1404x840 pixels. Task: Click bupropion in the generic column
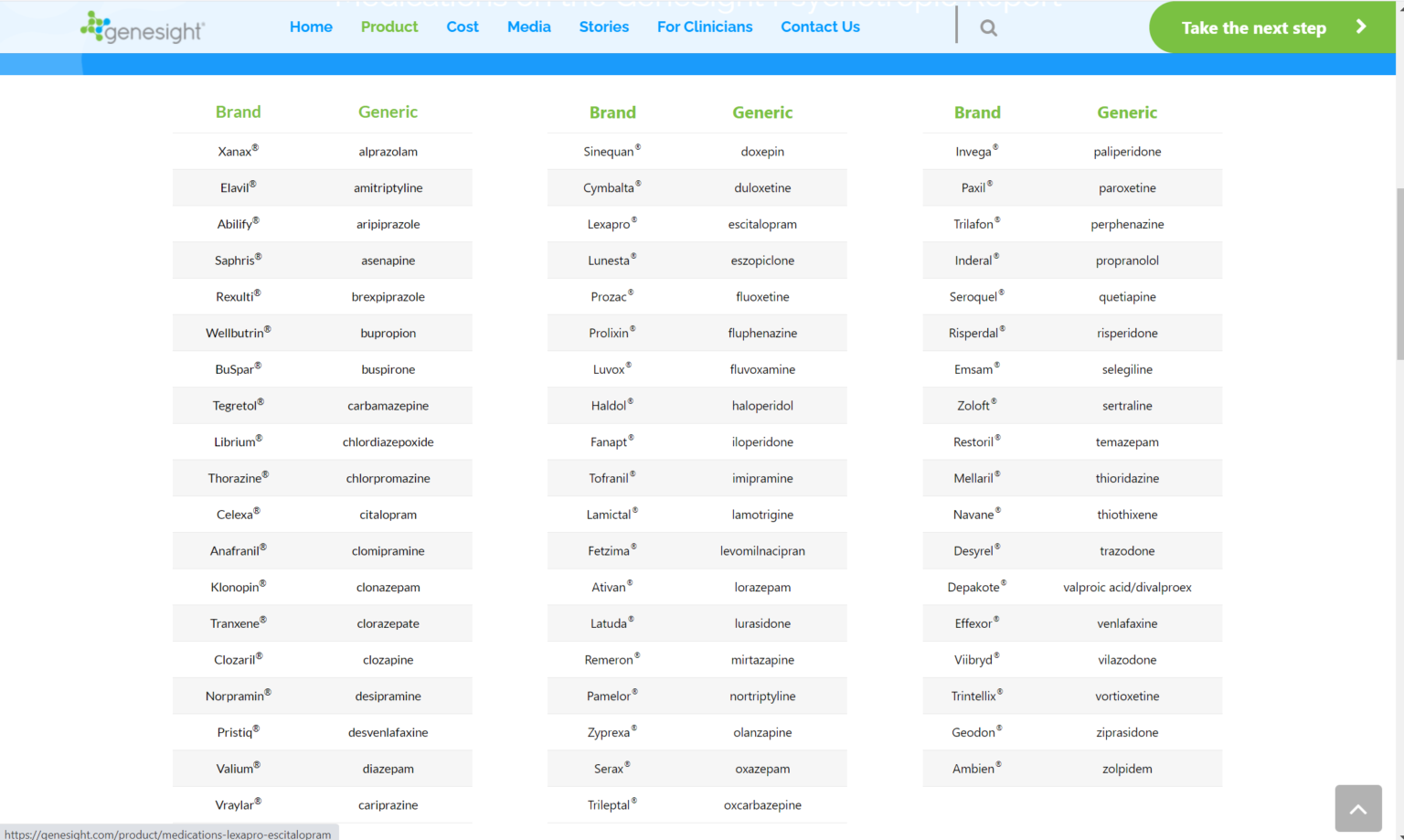(x=388, y=333)
